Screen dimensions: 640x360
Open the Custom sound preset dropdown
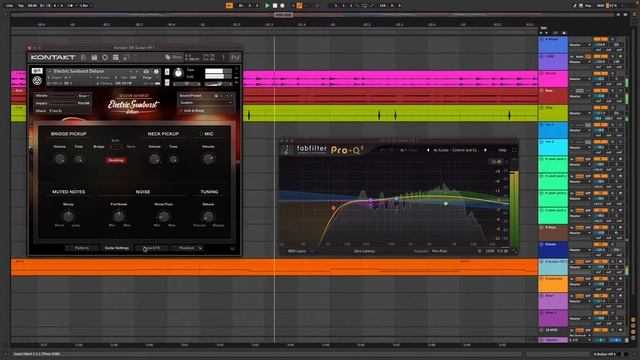coord(206,103)
